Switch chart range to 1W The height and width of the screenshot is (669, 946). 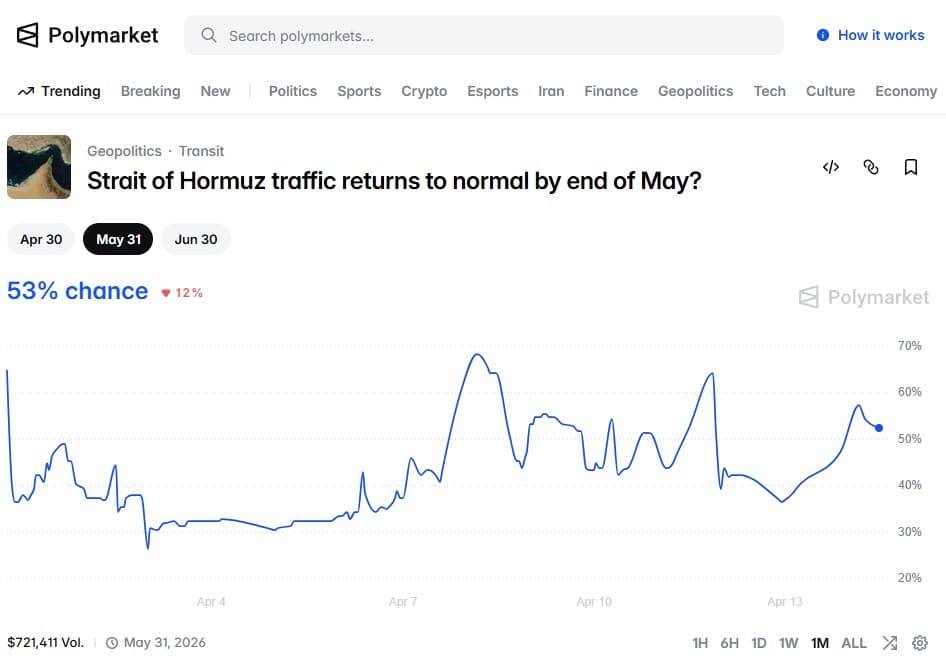(789, 643)
